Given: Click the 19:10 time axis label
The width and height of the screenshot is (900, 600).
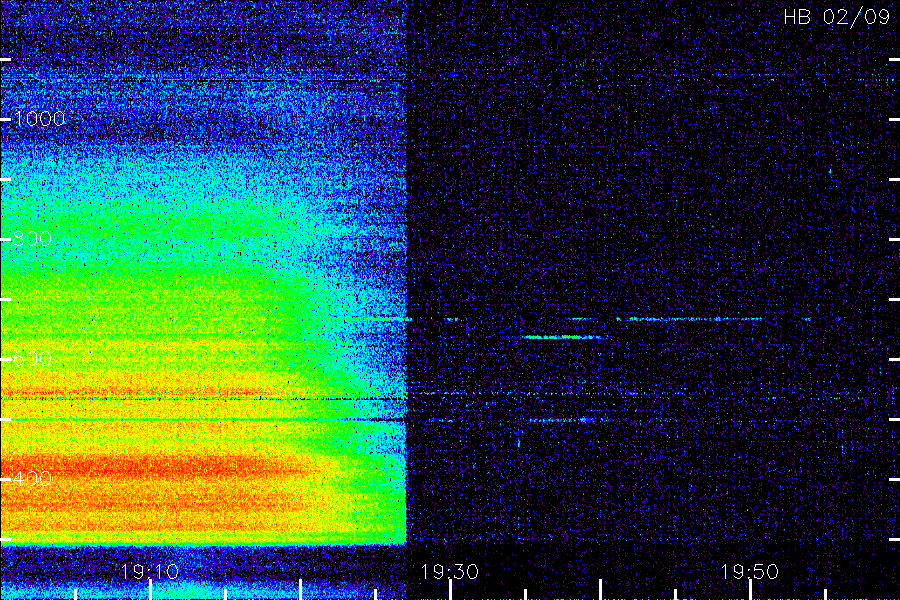Looking at the screenshot, I should [150, 572].
